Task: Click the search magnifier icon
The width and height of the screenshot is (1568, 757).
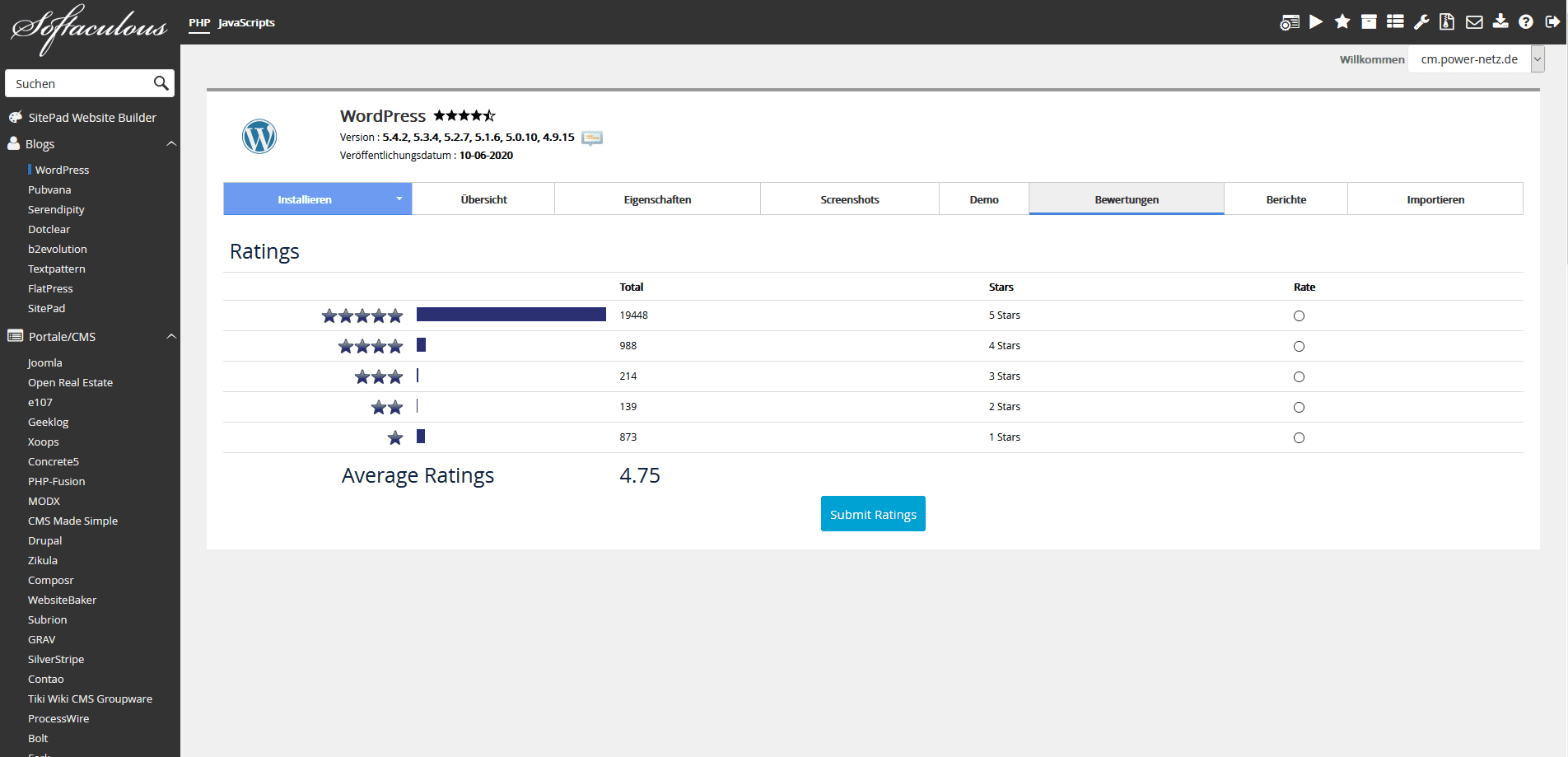Action: pyautogui.click(x=161, y=83)
